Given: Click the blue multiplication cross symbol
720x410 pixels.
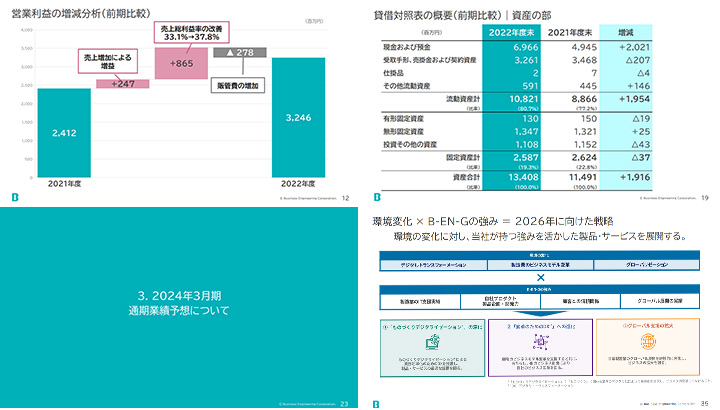Looking at the screenshot, I should pos(540,277).
